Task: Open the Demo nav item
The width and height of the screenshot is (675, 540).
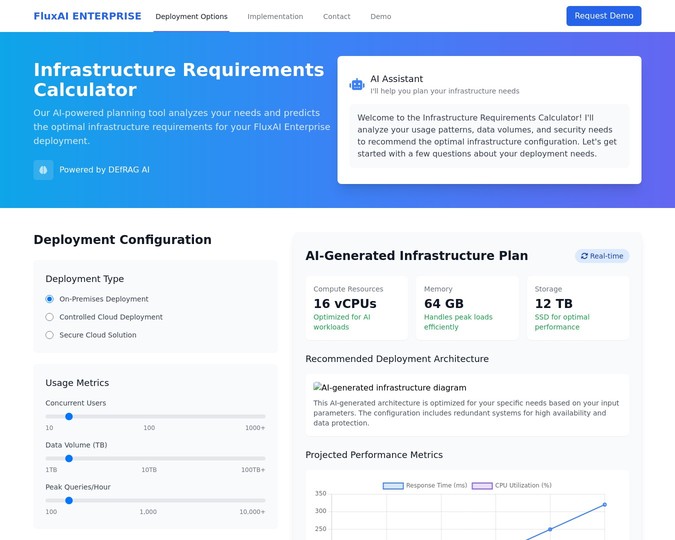Action: coord(381,16)
